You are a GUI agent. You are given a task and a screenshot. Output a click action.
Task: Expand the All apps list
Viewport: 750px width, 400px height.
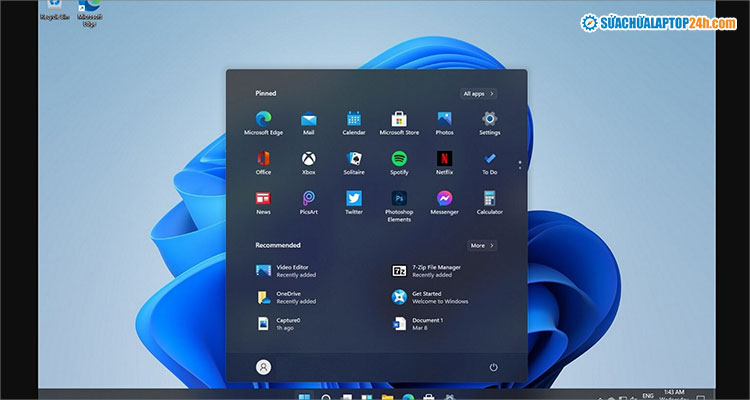click(478, 94)
